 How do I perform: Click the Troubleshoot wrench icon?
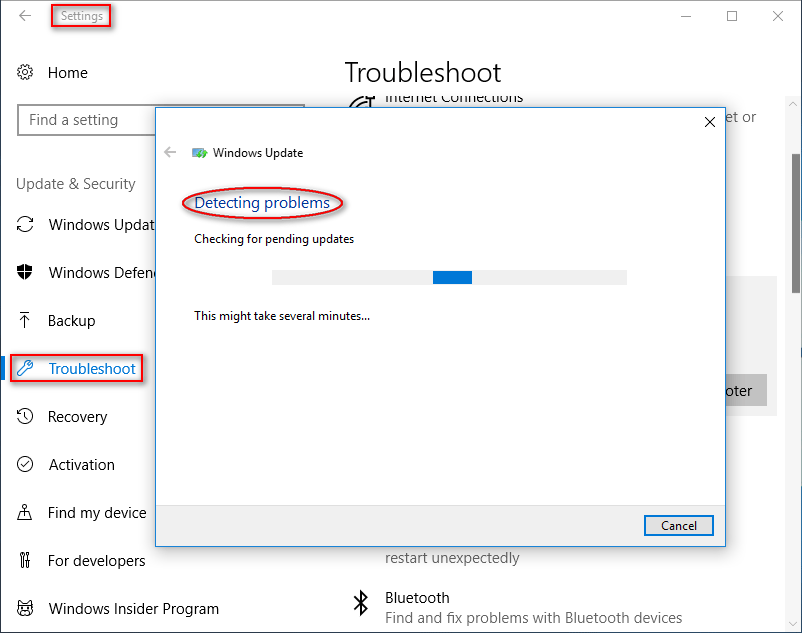click(25, 368)
